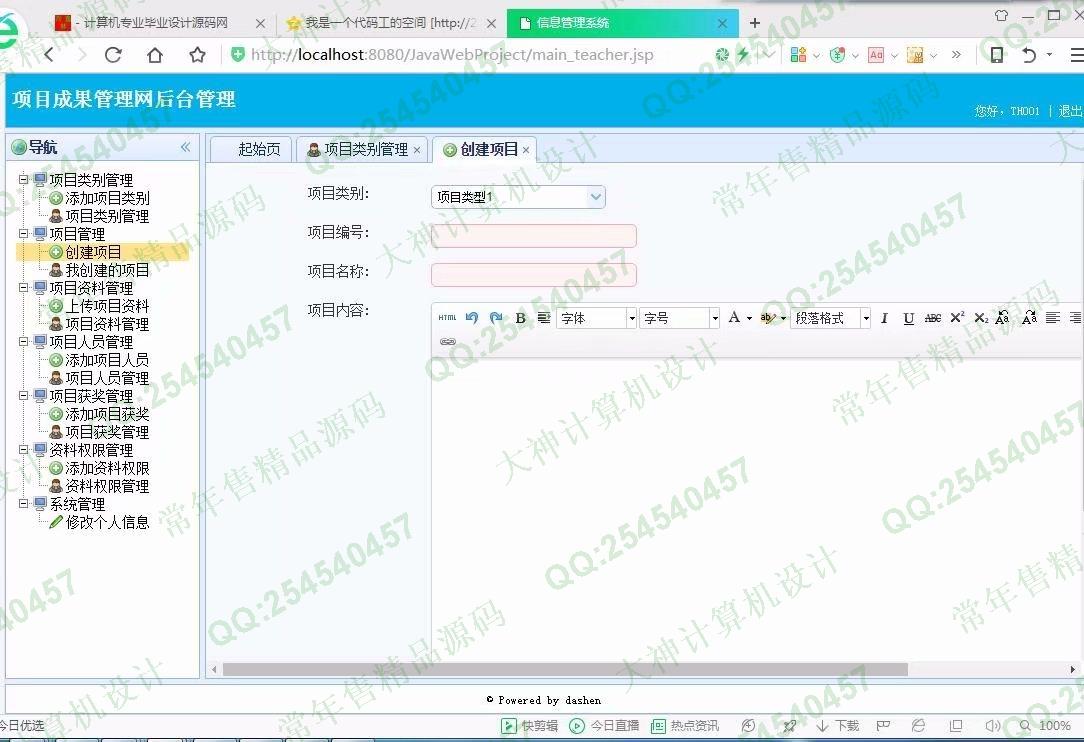
Task: Open the browser hamburger menu
Action: click(1076, 55)
